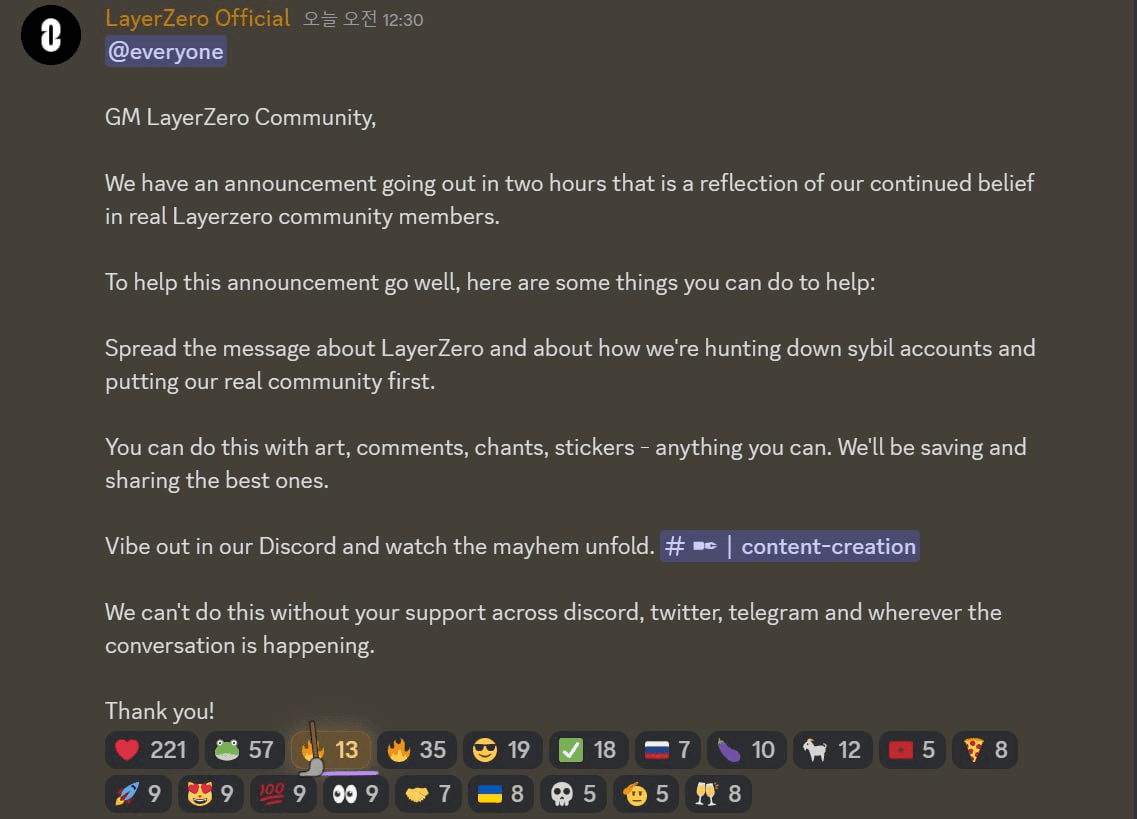
Task: Click the Ukraine flag reaction with 8
Action: point(500,794)
